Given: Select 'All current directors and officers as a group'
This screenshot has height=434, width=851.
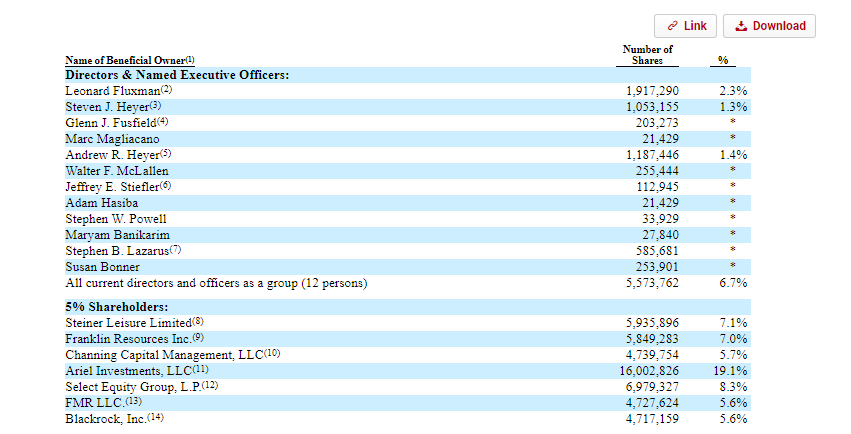Looking at the screenshot, I should coord(181,283).
